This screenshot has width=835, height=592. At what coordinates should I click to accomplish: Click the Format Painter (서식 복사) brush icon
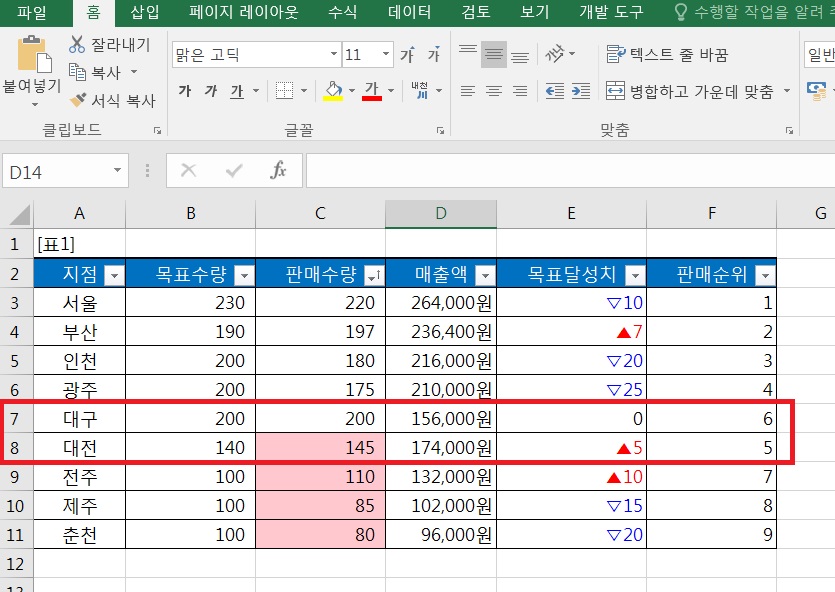click(78, 100)
